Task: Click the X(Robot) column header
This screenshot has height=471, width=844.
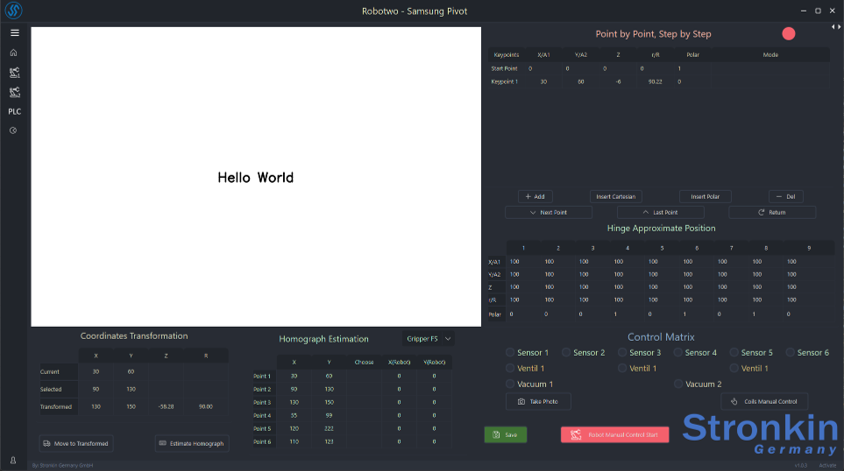Action: tap(399, 362)
